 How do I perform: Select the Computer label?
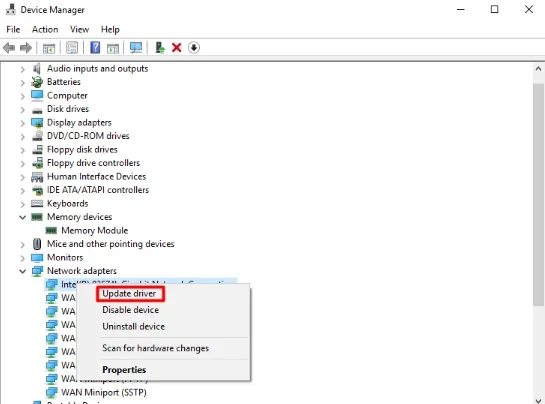coord(67,96)
